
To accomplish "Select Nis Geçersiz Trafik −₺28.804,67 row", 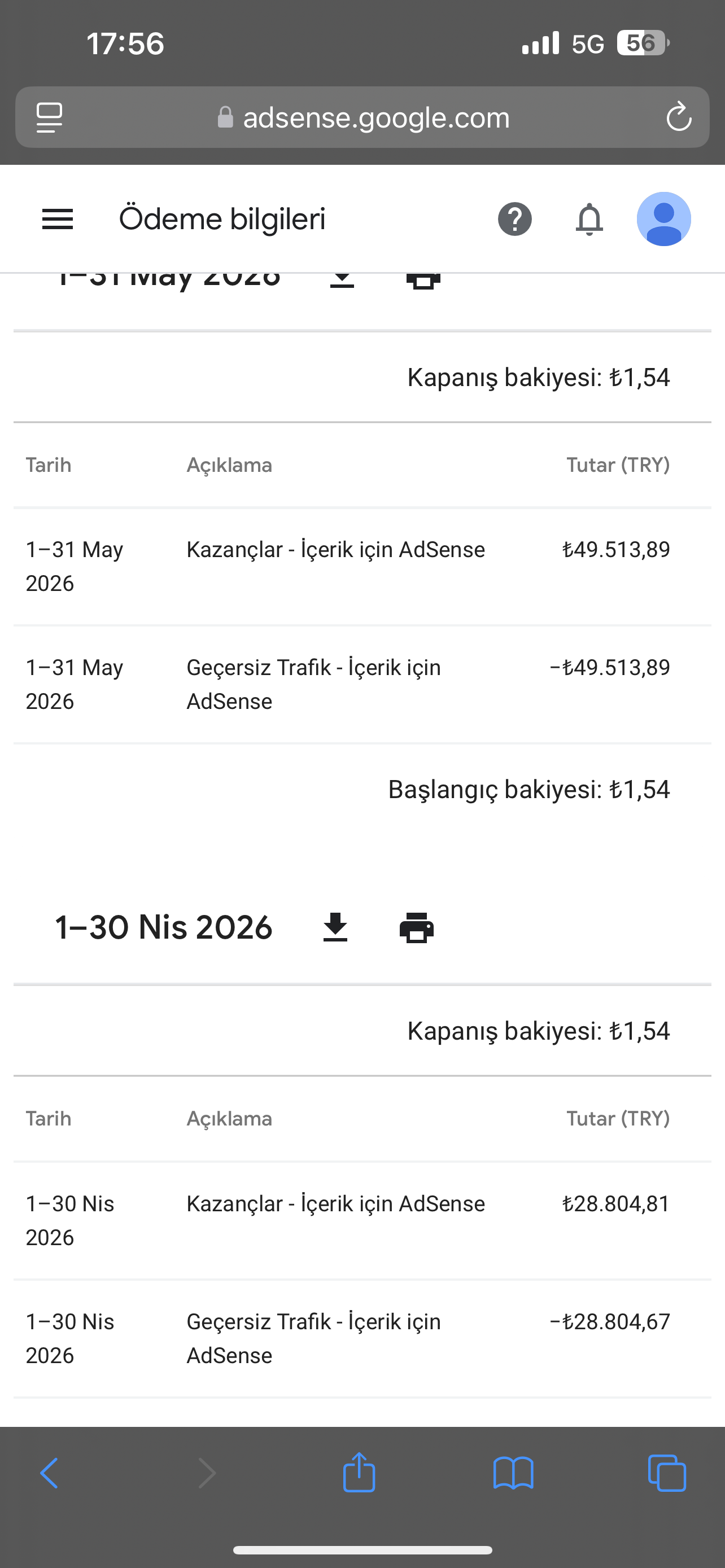I will tap(363, 1338).
